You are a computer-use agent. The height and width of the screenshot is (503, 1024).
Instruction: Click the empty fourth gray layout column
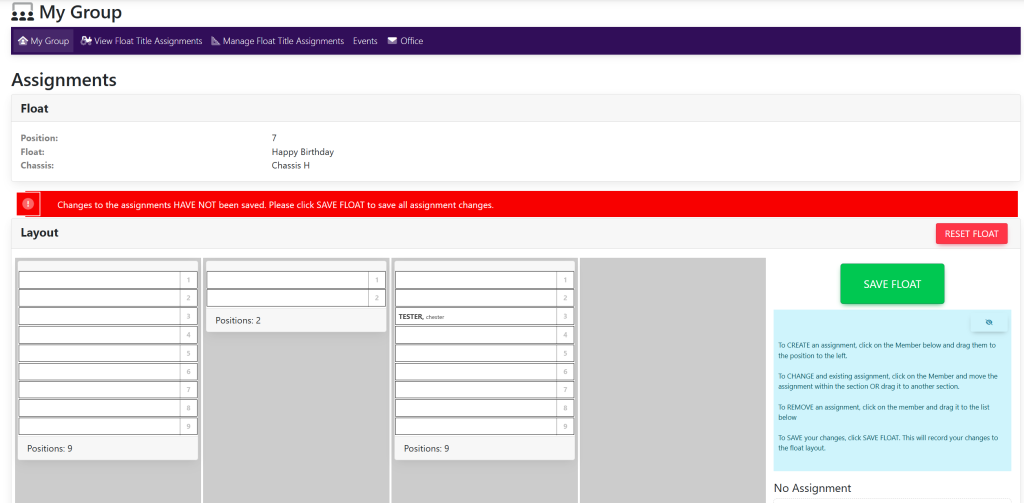(672, 380)
